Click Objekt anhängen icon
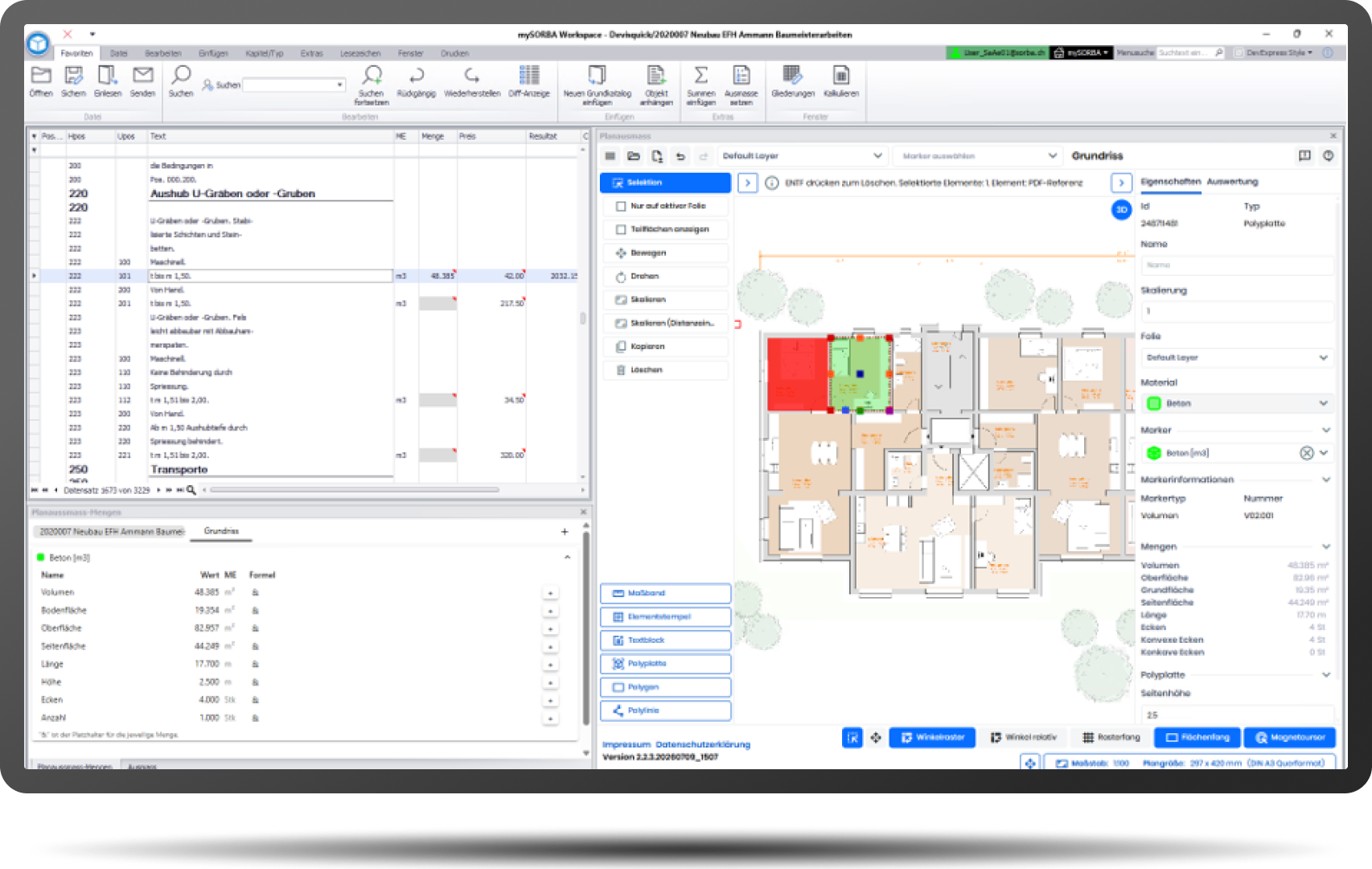 pyautogui.click(x=656, y=76)
